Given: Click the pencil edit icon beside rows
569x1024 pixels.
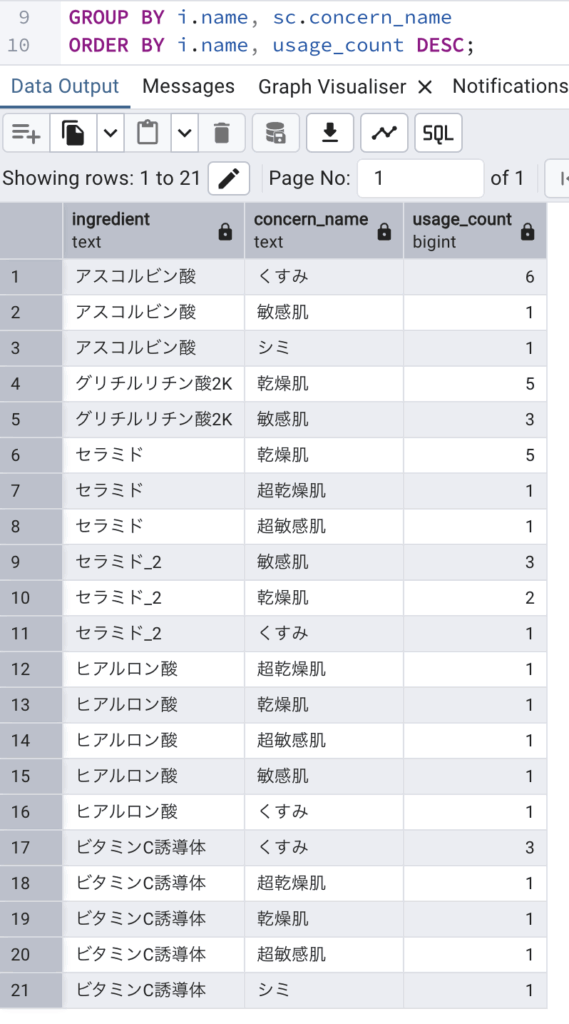Looking at the screenshot, I should (229, 178).
